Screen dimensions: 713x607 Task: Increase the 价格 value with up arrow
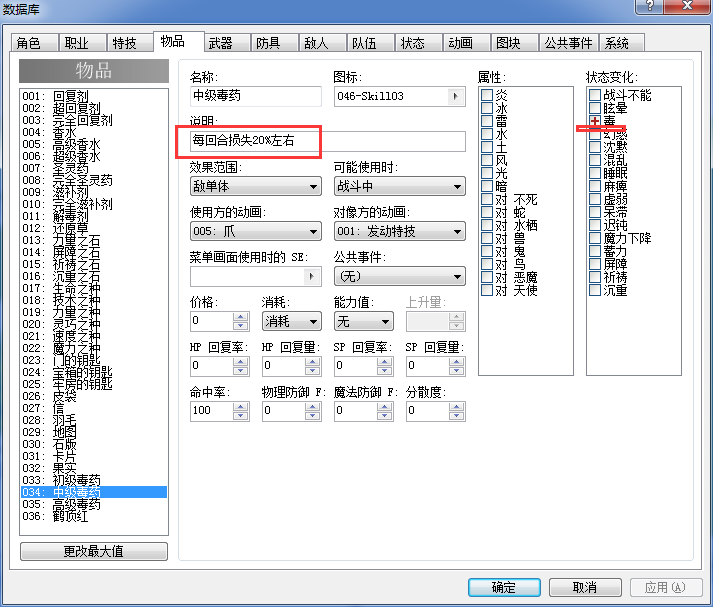click(x=241, y=317)
